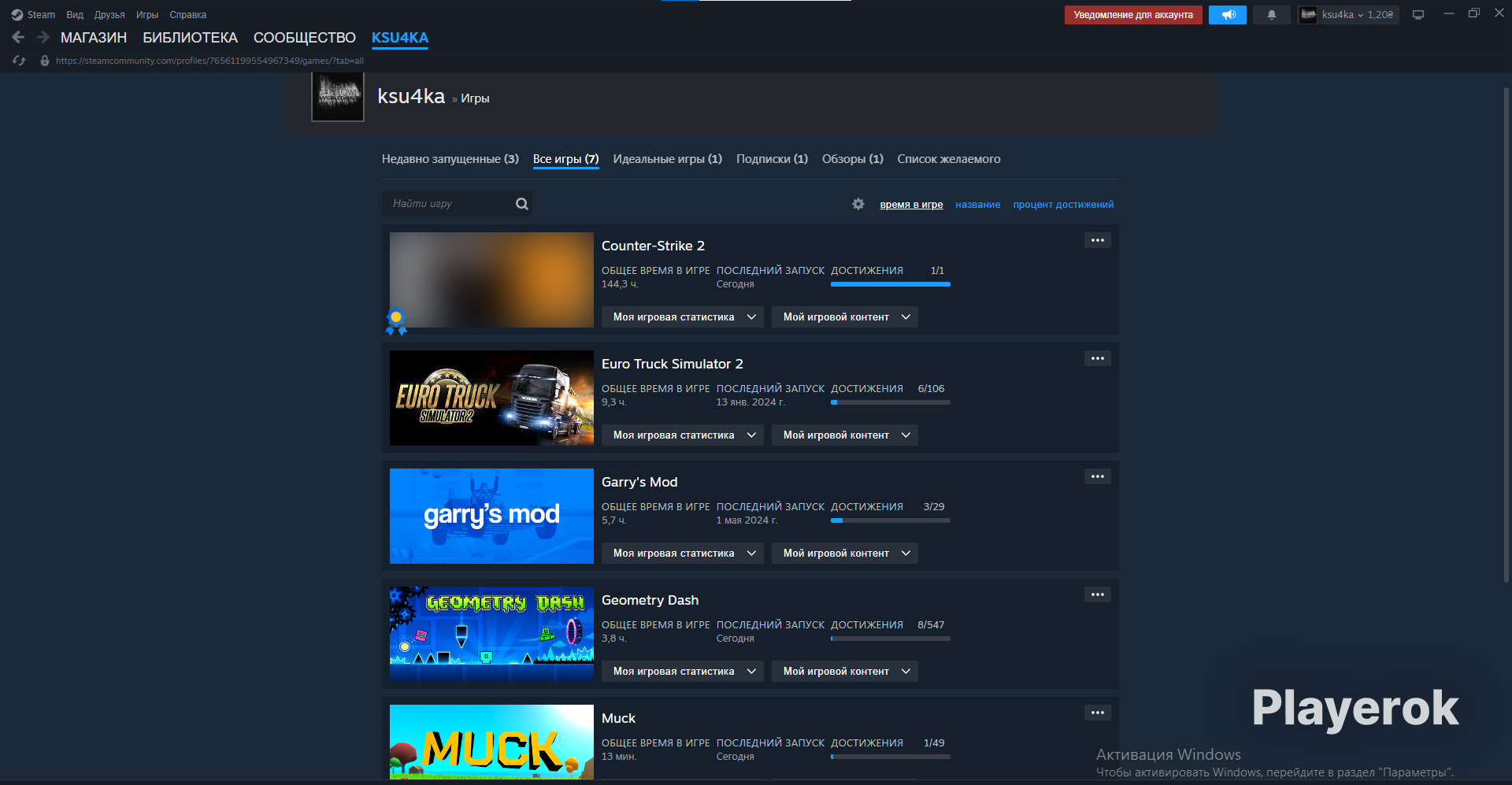Viewport: 1512px width, 785px height.
Task: Open the Garry's Mod title link
Action: click(639, 482)
